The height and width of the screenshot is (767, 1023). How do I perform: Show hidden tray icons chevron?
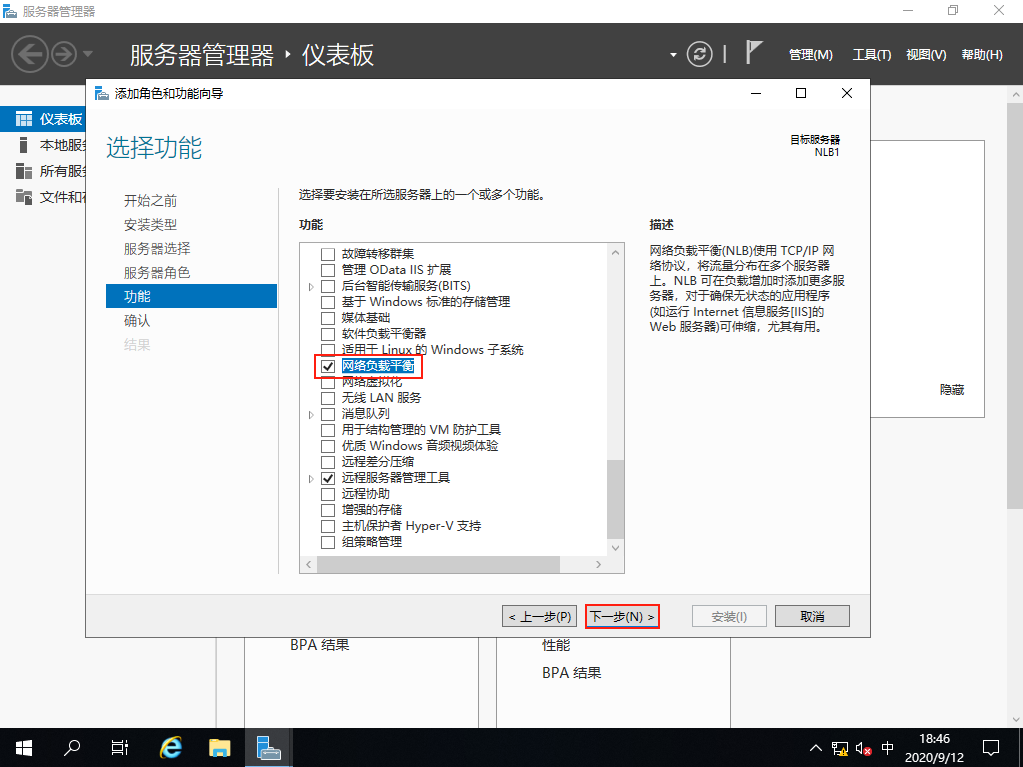click(x=816, y=748)
